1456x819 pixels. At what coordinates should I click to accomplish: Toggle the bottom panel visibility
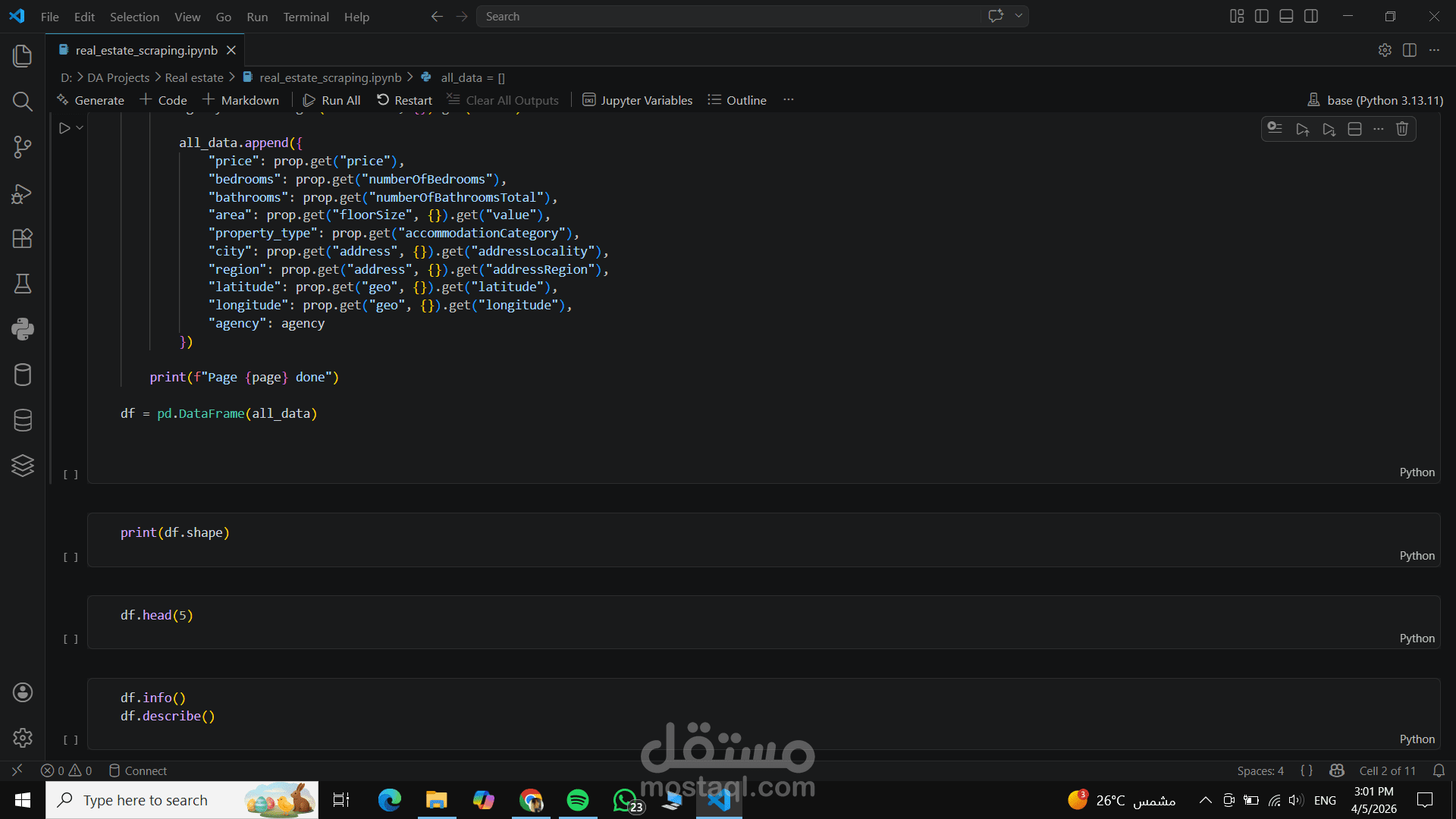tap(1286, 16)
